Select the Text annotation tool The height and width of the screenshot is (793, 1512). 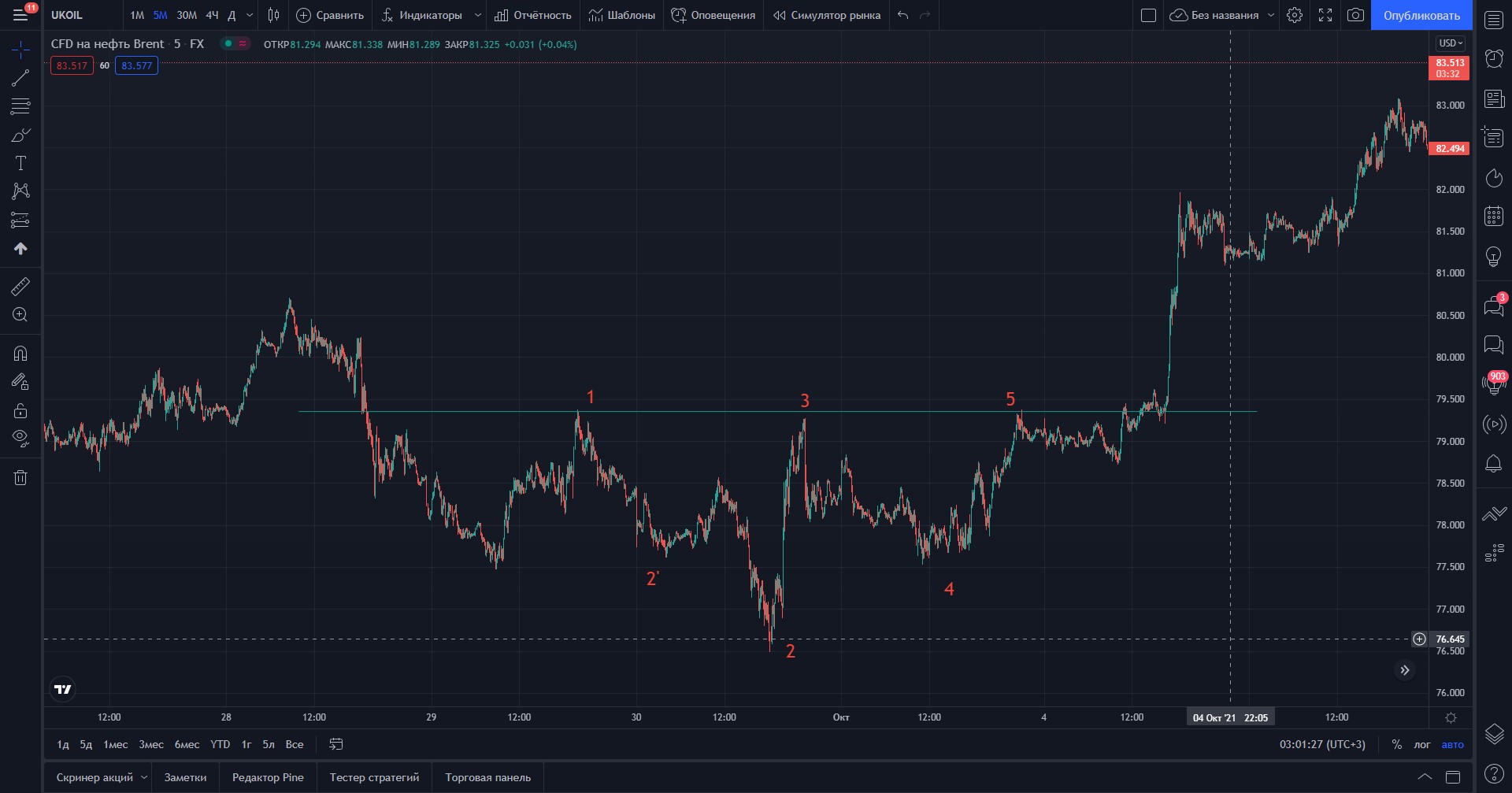point(20,163)
